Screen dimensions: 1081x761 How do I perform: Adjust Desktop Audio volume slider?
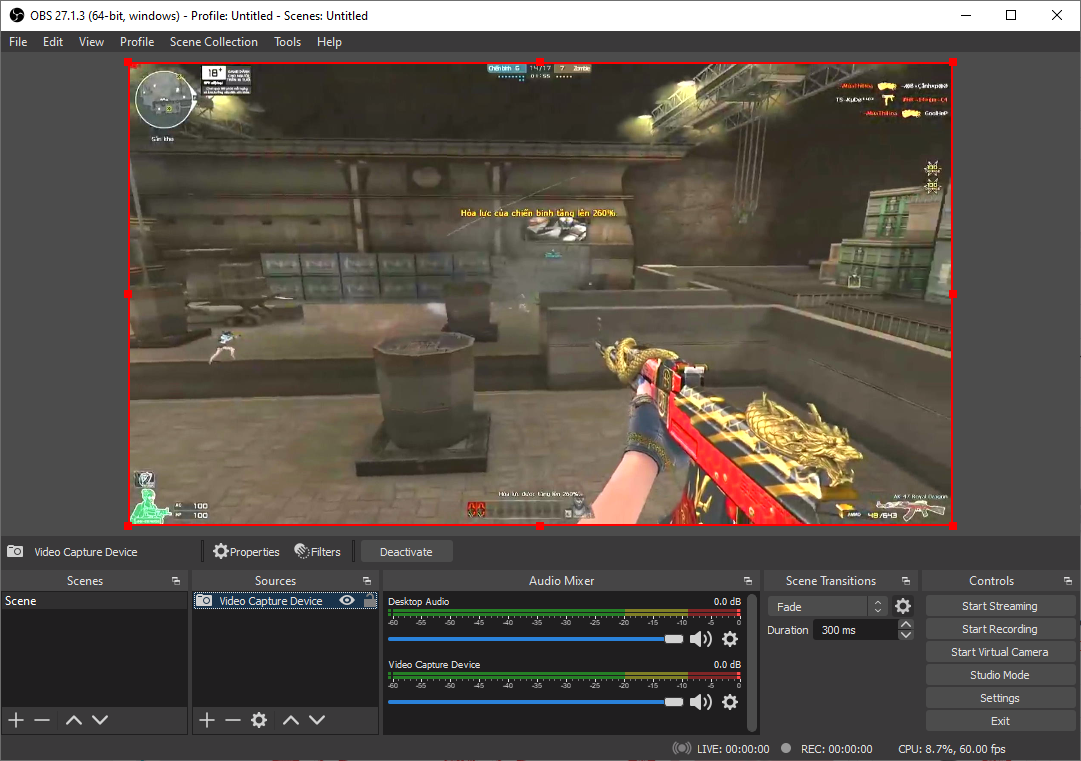coord(536,639)
